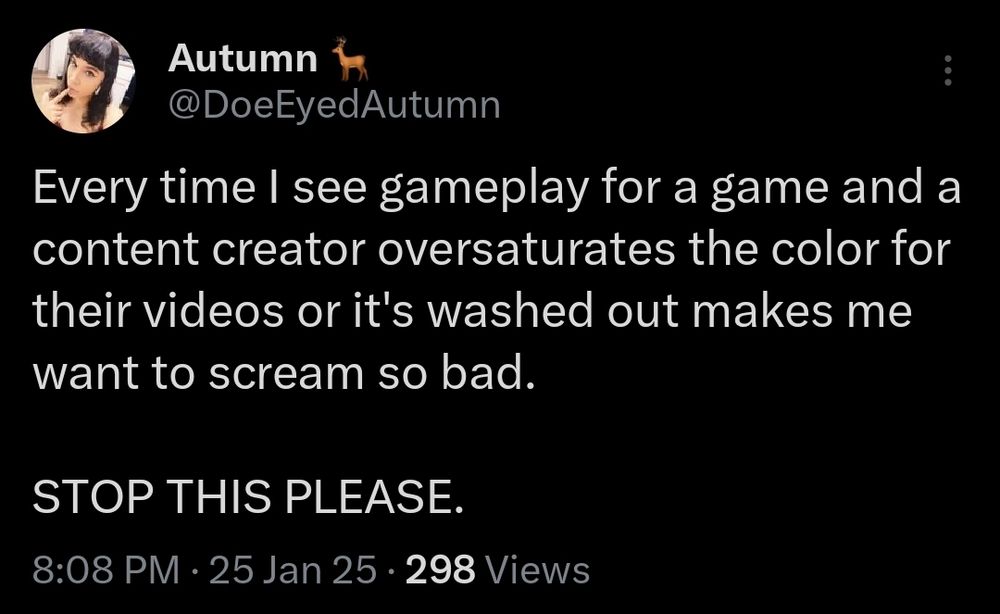This screenshot has width=1000, height=614.
Task: Click the 298 Views count
Action: click(x=441, y=572)
